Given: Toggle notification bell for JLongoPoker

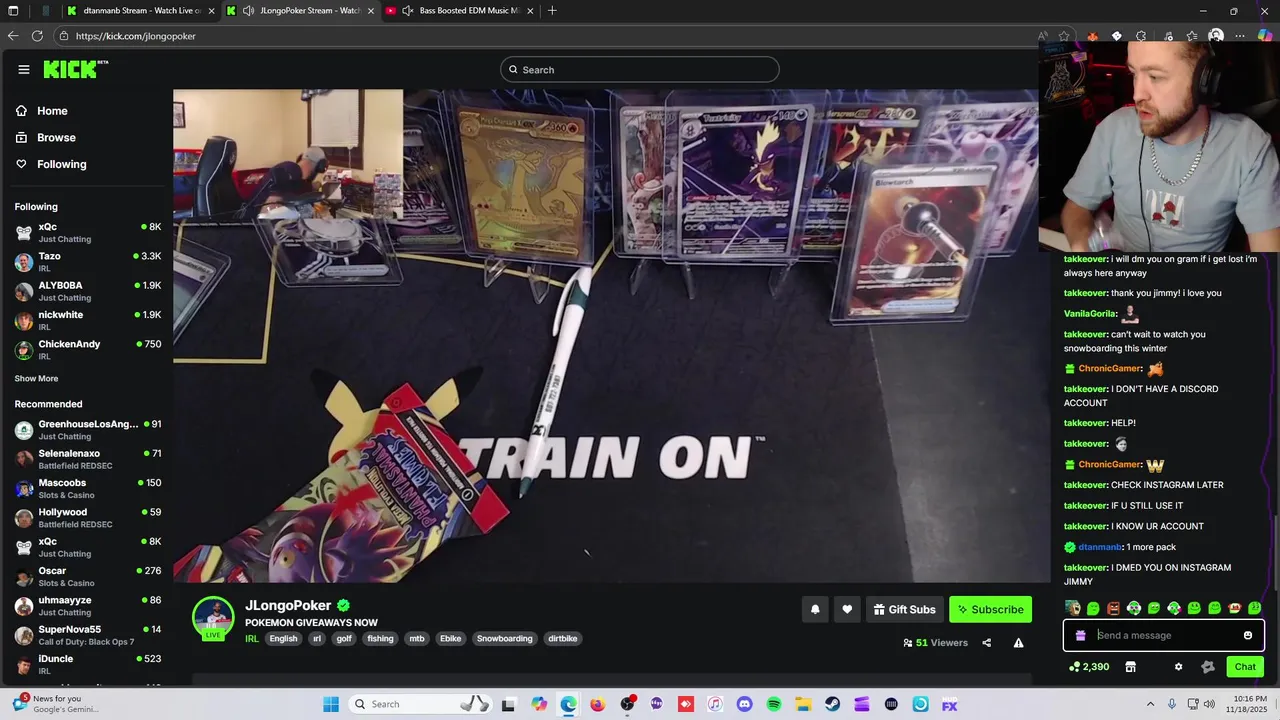Looking at the screenshot, I should tap(815, 609).
